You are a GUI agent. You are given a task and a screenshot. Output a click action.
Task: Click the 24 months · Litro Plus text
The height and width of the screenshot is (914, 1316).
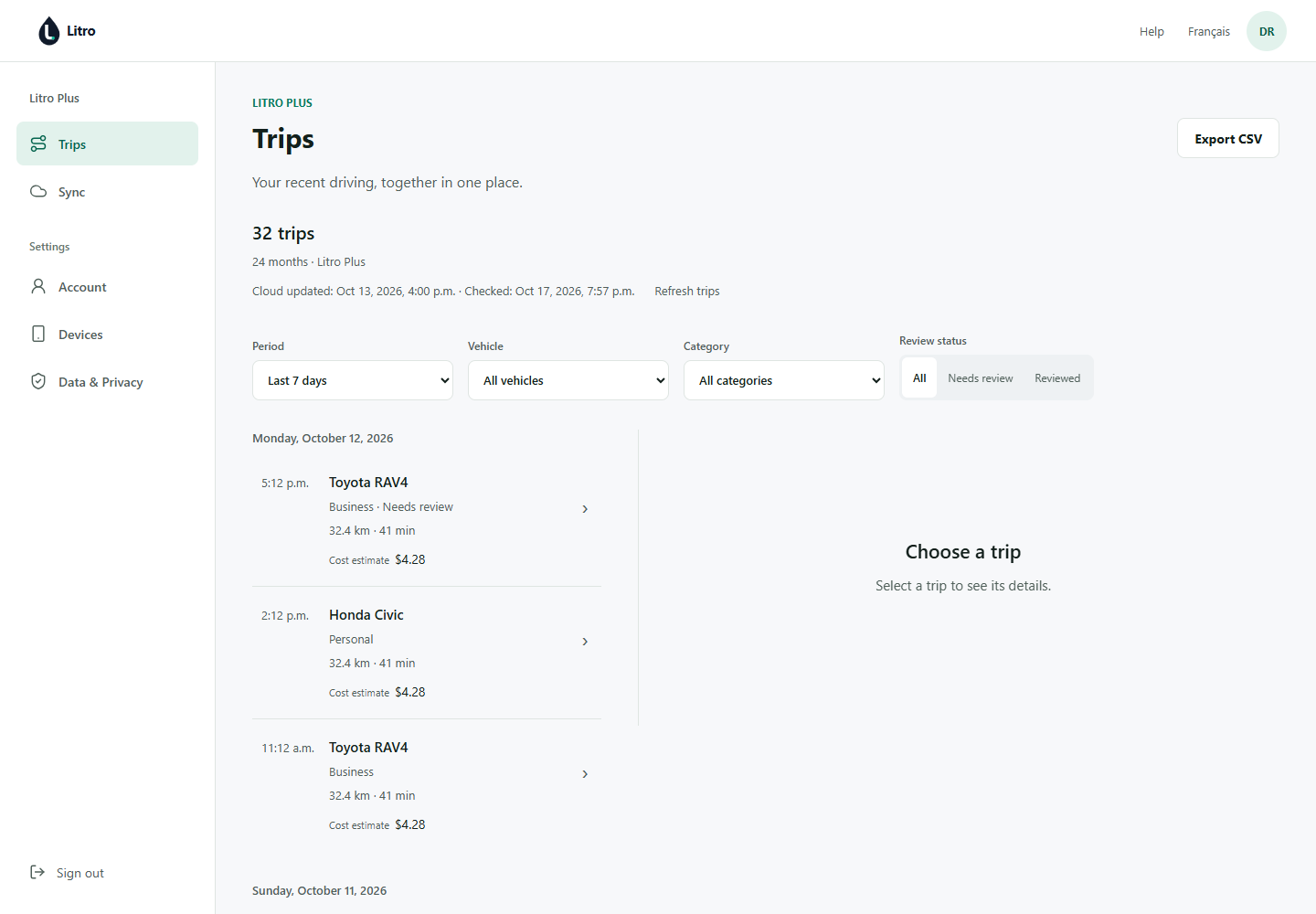[x=309, y=261]
